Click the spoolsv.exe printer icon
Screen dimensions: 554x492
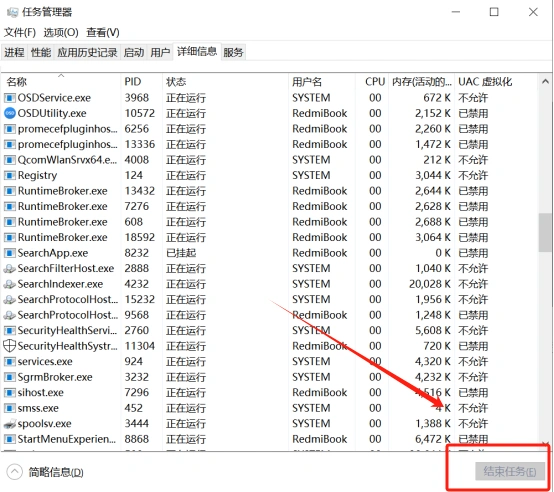10,423
